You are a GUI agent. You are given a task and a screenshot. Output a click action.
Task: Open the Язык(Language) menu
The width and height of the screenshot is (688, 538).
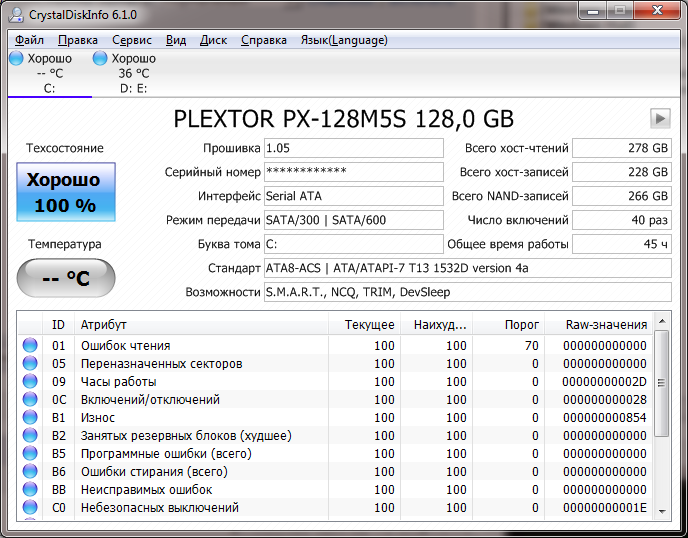[x=344, y=40]
